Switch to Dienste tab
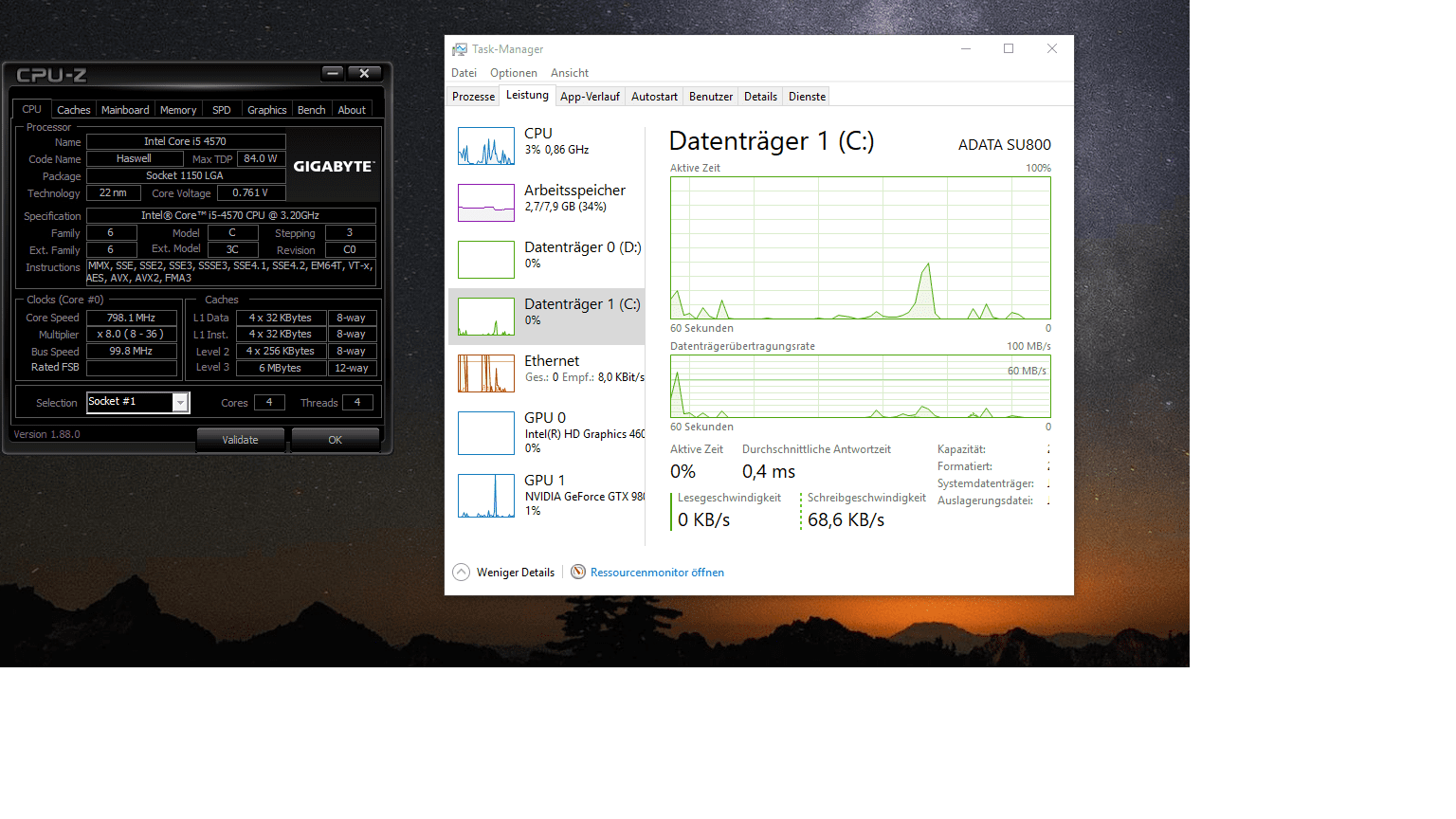Screen dimensions: 1456x819 pyautogui.click(x=807, y=97)
